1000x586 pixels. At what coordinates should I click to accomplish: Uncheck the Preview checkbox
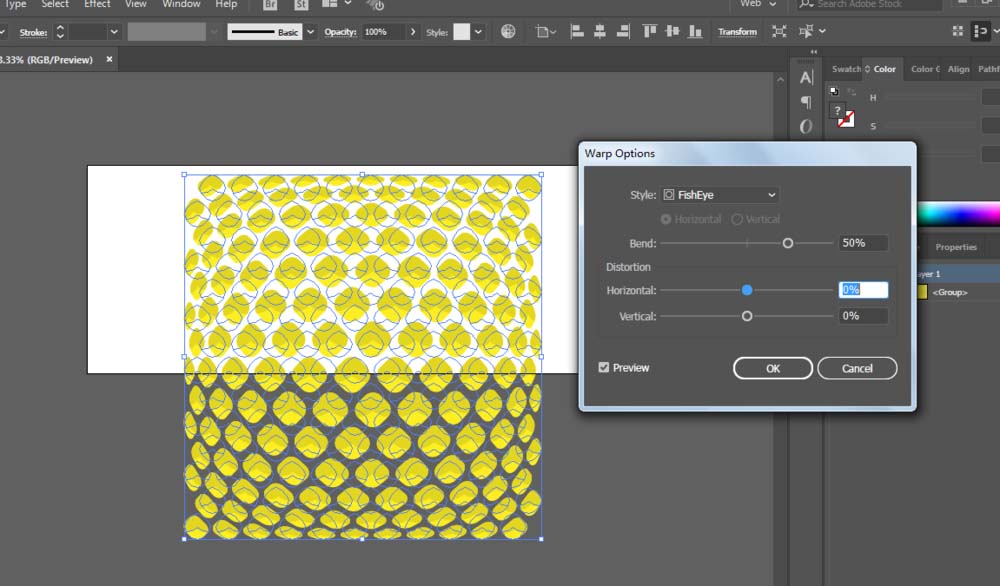click(603, 368)
